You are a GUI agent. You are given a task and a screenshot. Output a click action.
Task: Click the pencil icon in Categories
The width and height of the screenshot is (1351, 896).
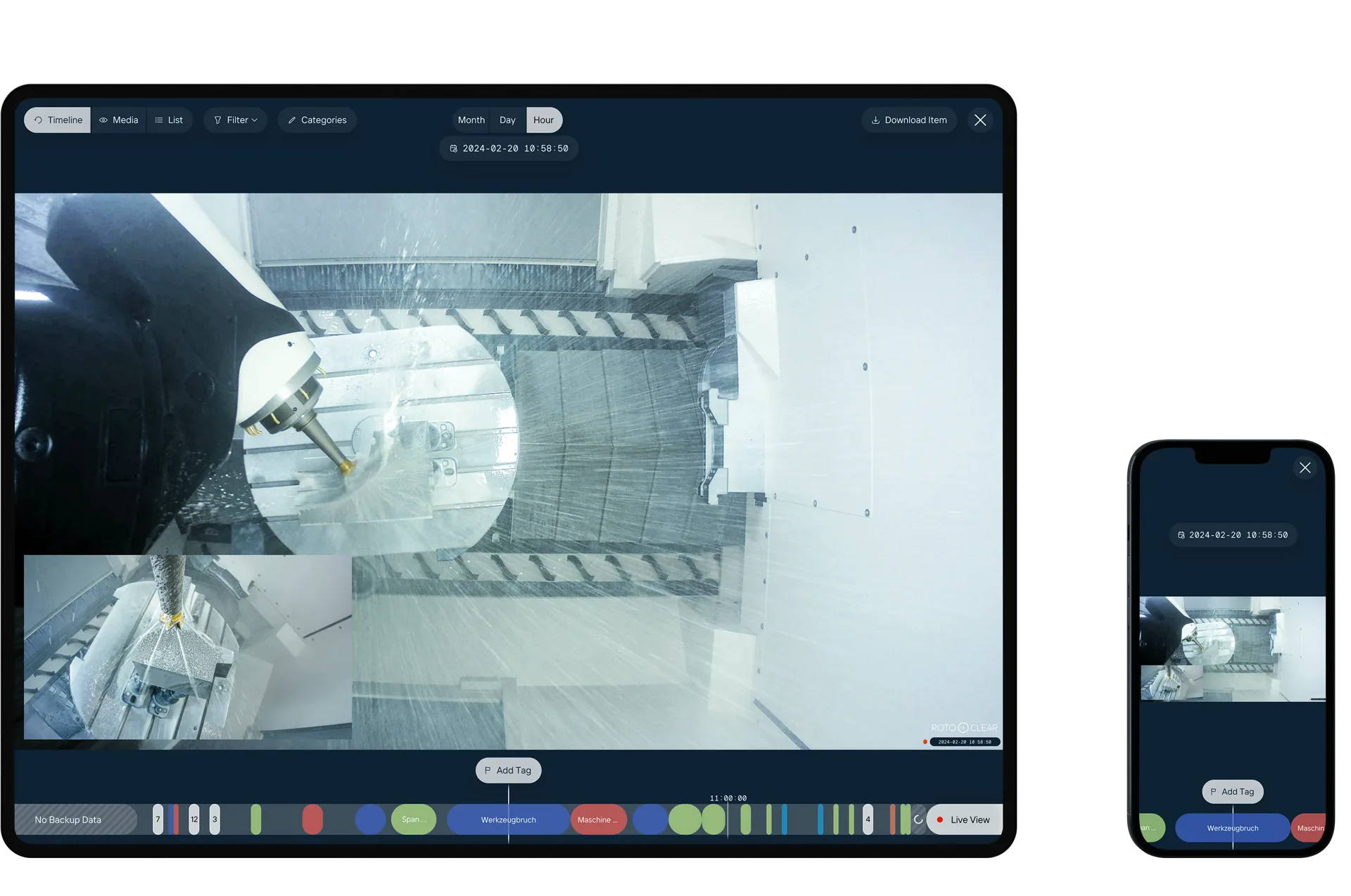[291, 120]
